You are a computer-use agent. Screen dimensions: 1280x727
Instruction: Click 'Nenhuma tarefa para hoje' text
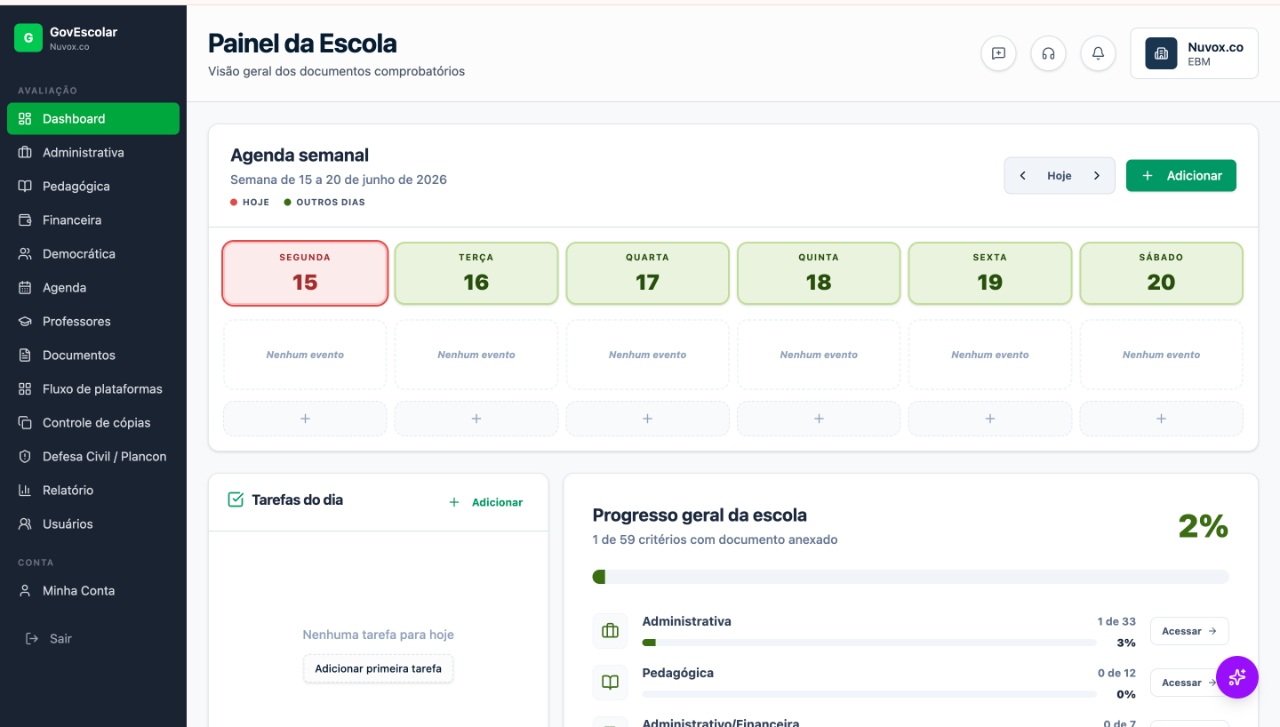378,635
